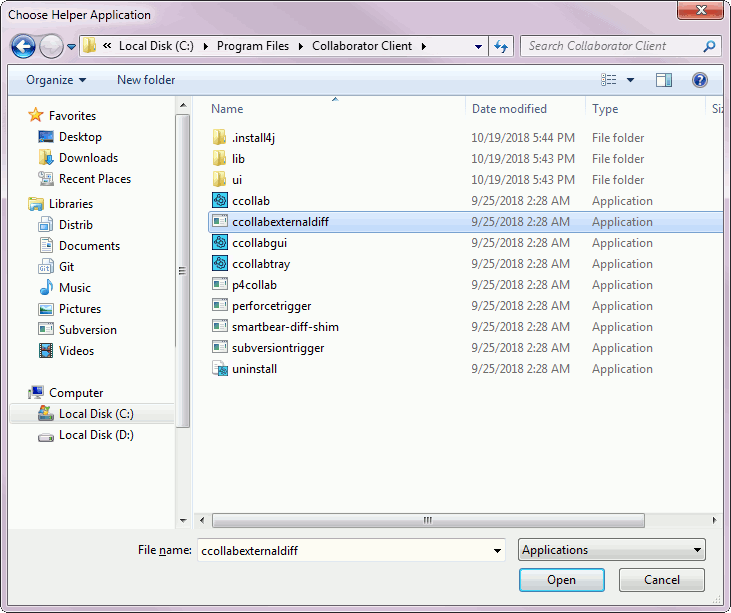731x613 pixels.
Task: Expand arrow after Program Files breadcrumb
Action: tap(301, 46)
